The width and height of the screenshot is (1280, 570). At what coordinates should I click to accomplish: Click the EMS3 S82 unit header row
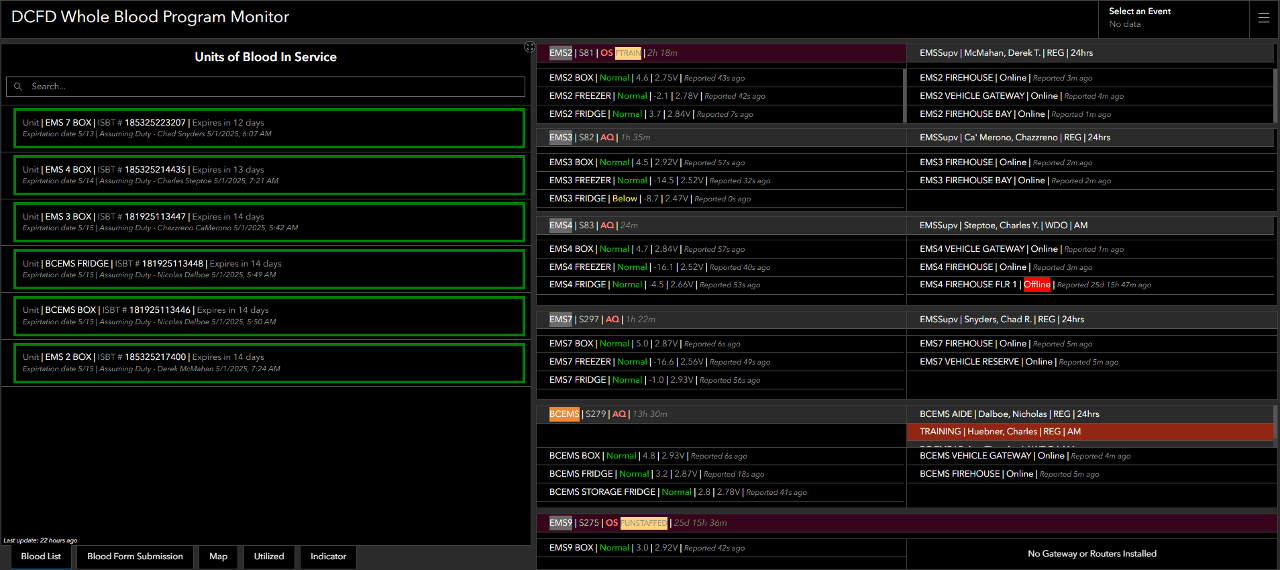click(721, 137)
